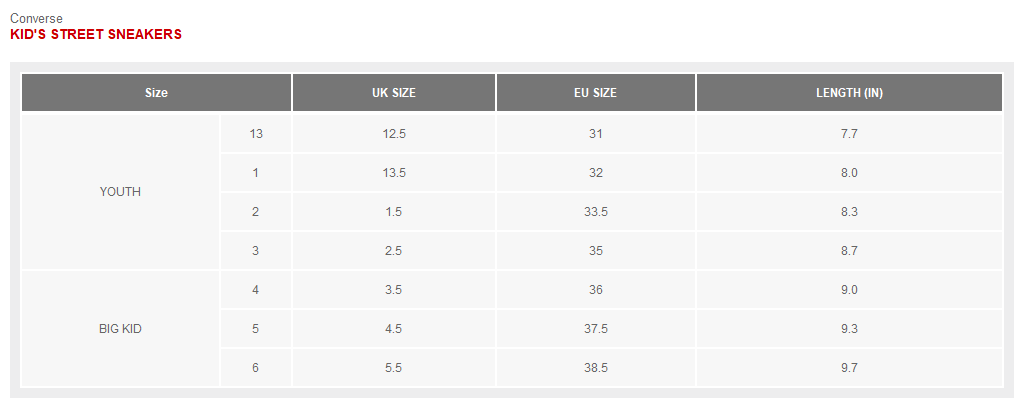This screenshot has height=413, width=1024.
Task: Click EU size 36 cell
Action: pos(595,290)
